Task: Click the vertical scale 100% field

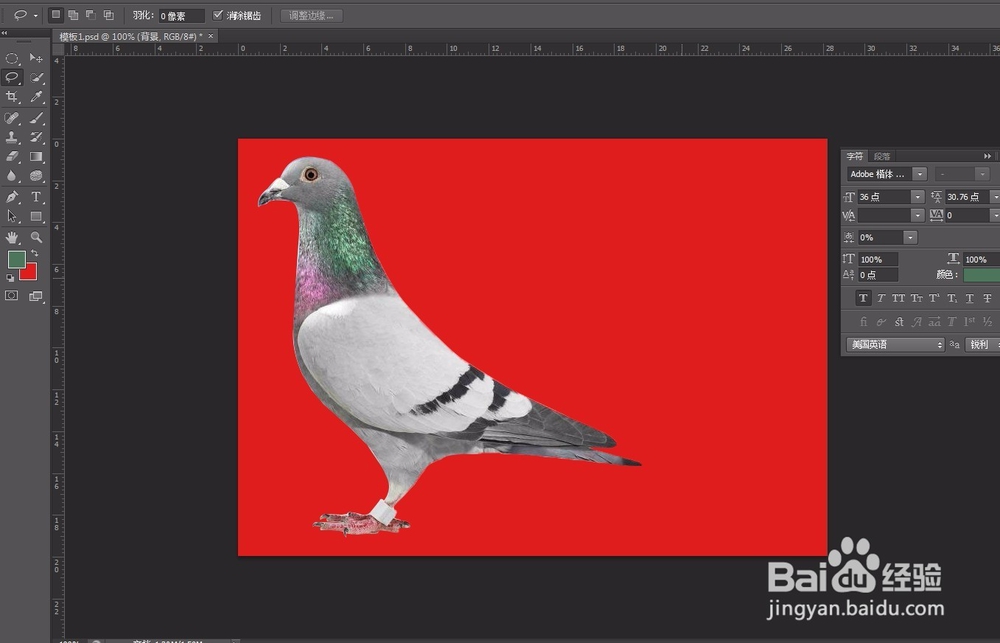Action: click(878, 260)
